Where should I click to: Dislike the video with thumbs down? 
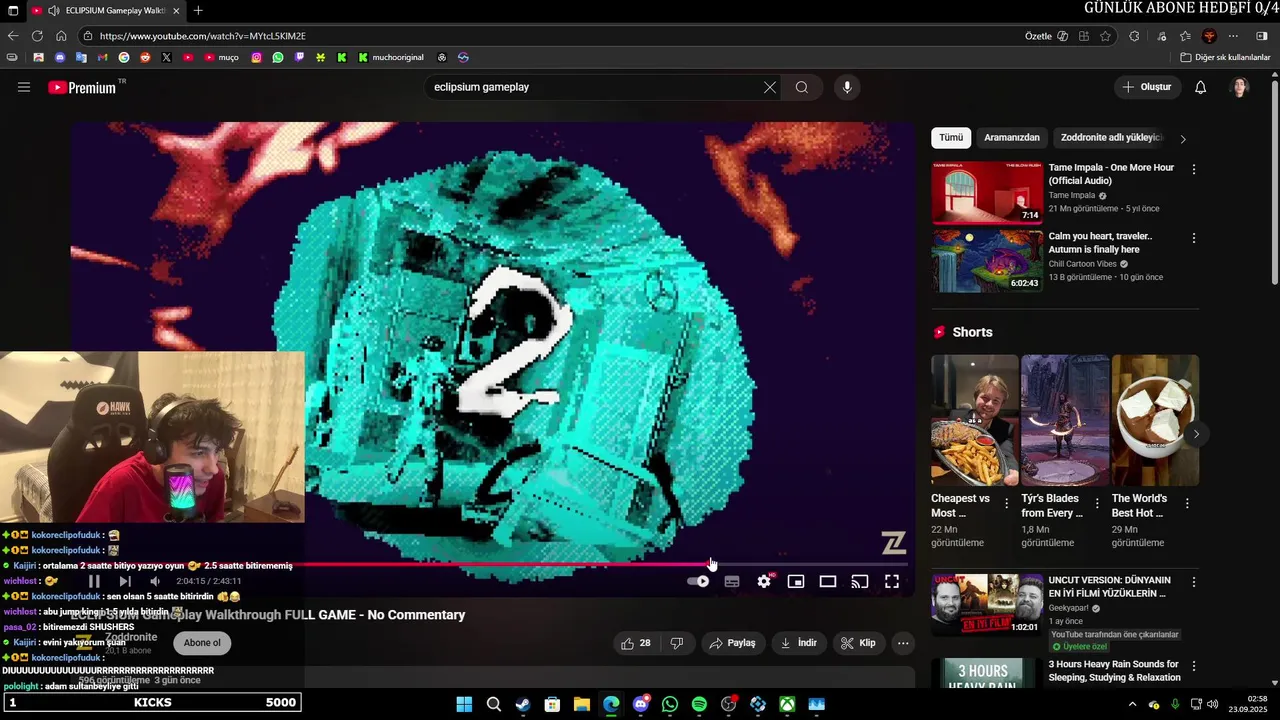point(677,643)
